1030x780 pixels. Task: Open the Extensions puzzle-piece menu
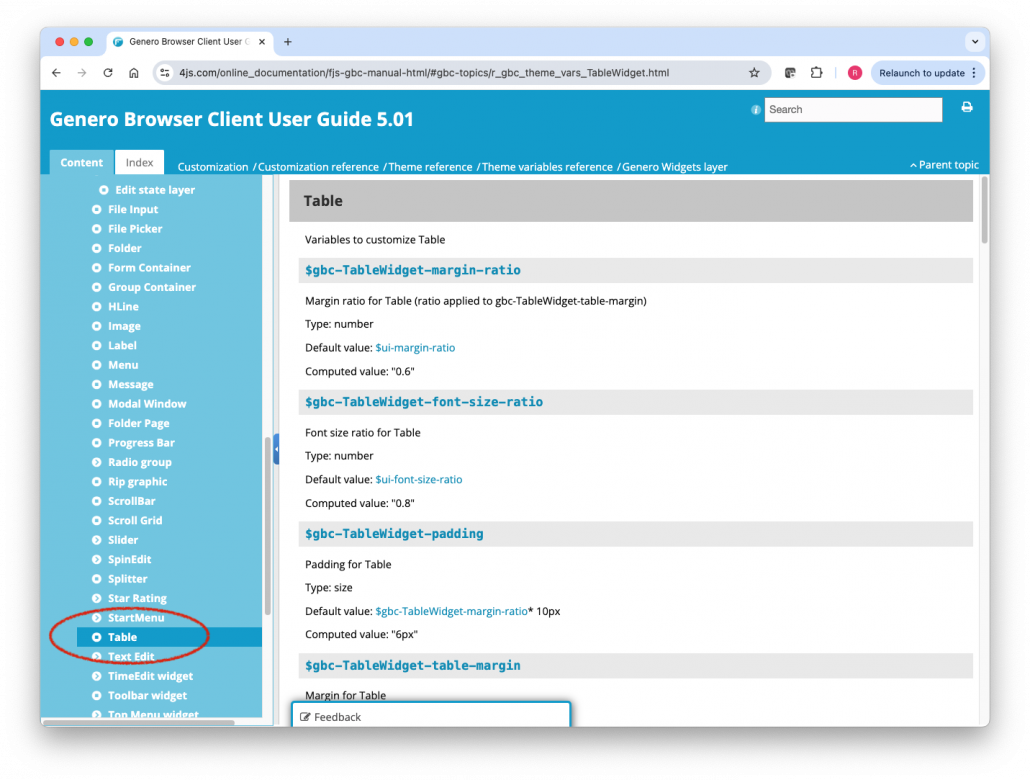[817, 73]
